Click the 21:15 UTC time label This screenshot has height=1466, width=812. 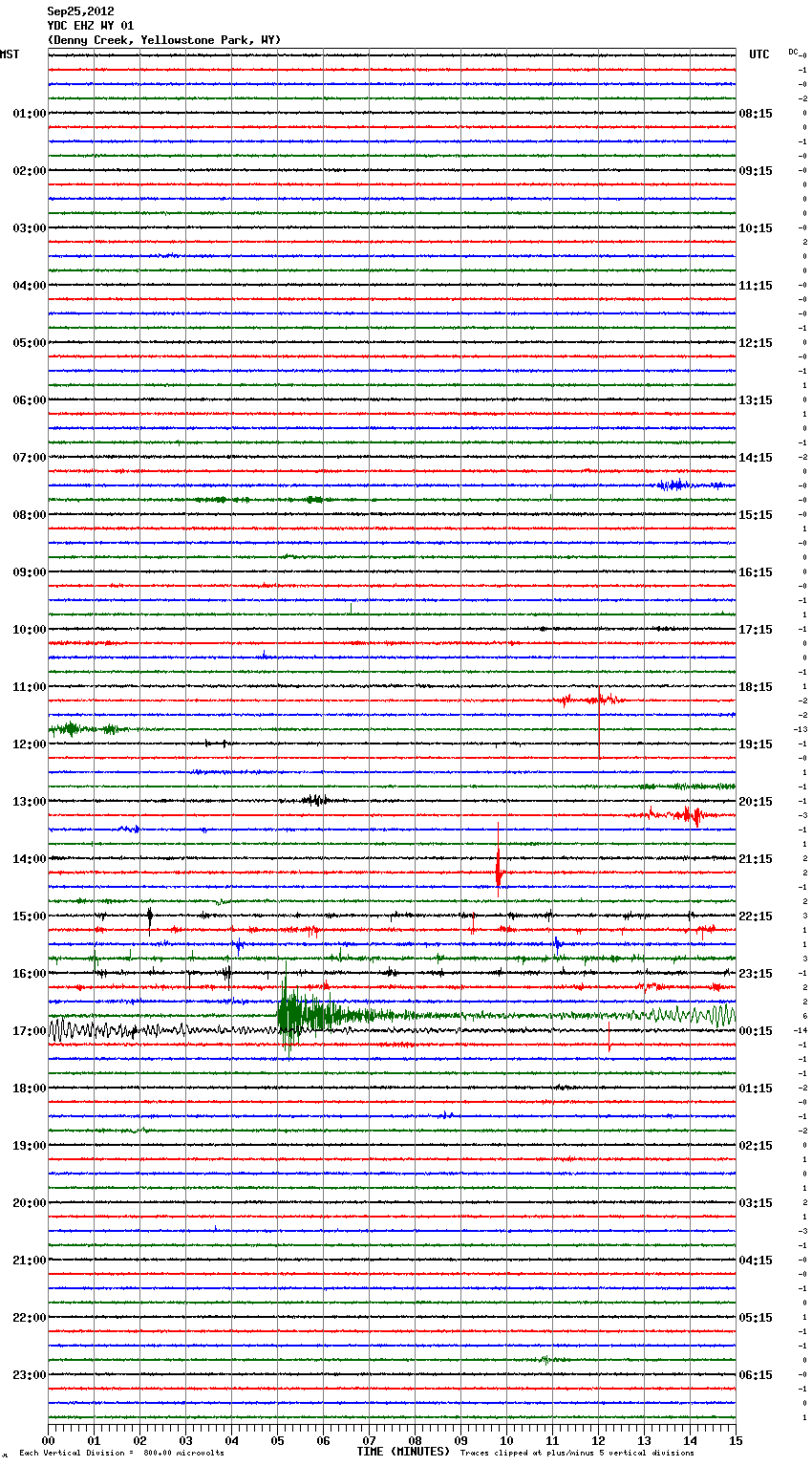[756, 859]
